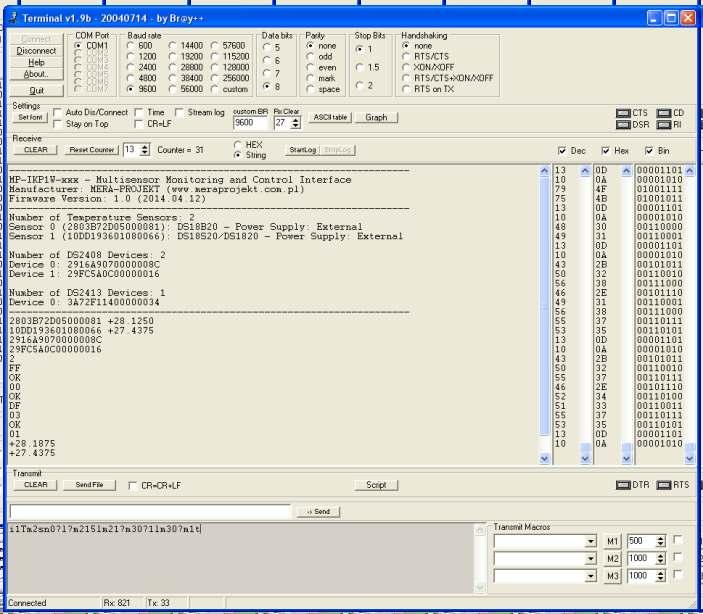Enable the M3 auto-repeat checkbox
Screen dimensions: 703x614
tap(678, 575)
